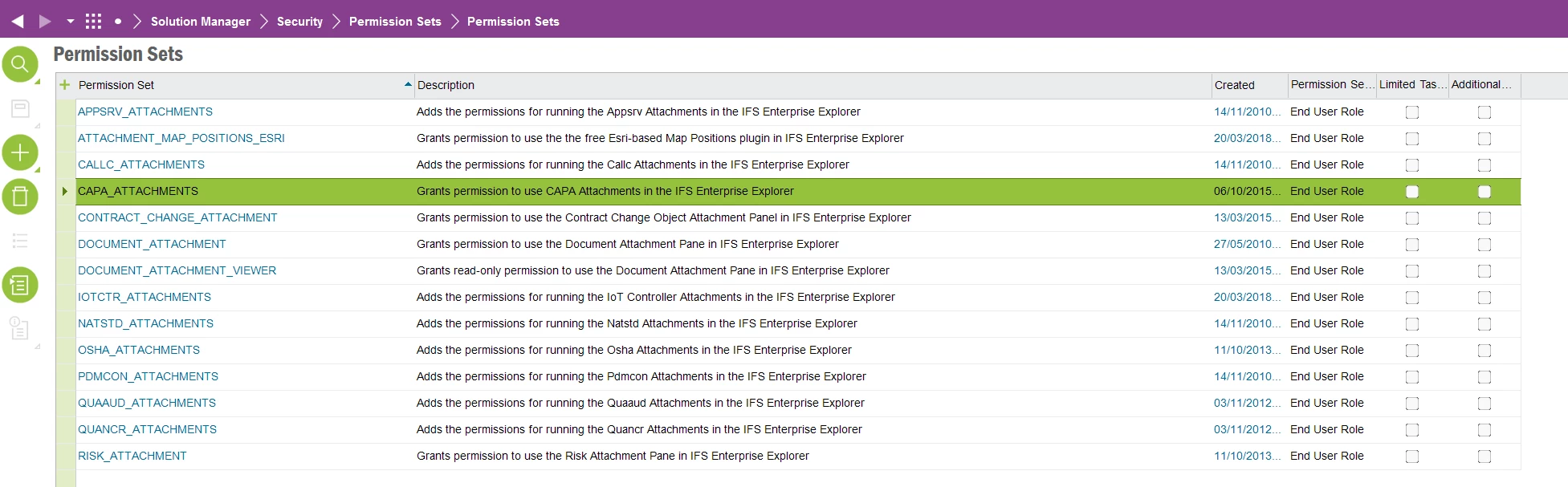This screenshot has height=487, width=1568.
Task: Go back with the left arrow
Action: point(18,22)
